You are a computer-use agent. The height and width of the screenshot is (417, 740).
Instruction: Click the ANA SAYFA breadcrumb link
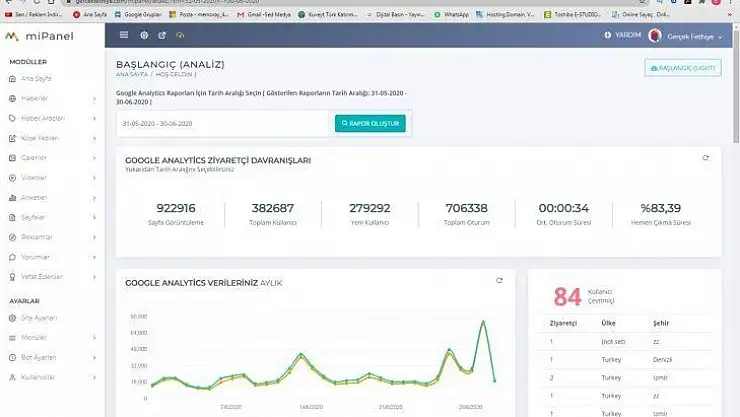coord(132,74)
